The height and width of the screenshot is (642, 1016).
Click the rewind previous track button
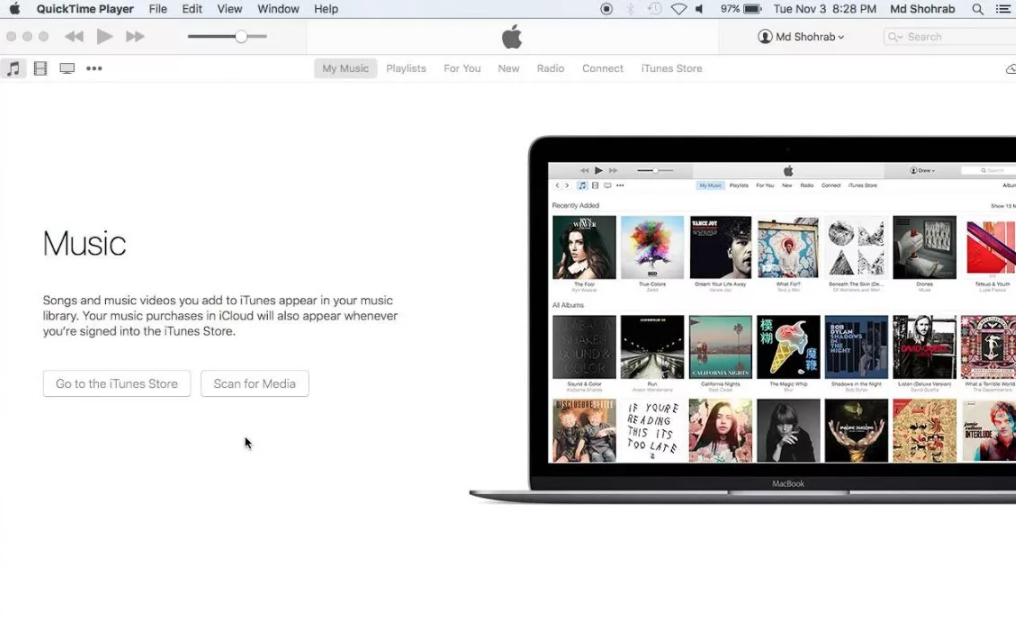pos(74,37)
